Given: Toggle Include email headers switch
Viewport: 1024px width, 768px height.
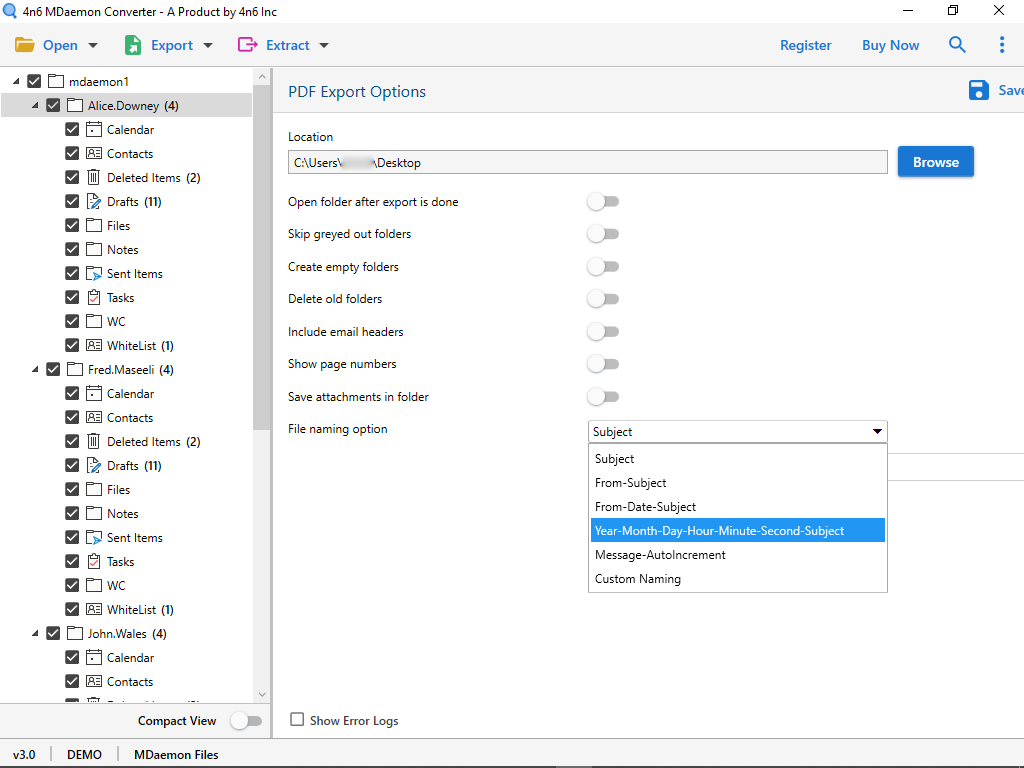Looking at the screenshot, I should pyautogui.click(x=603, y=331).
